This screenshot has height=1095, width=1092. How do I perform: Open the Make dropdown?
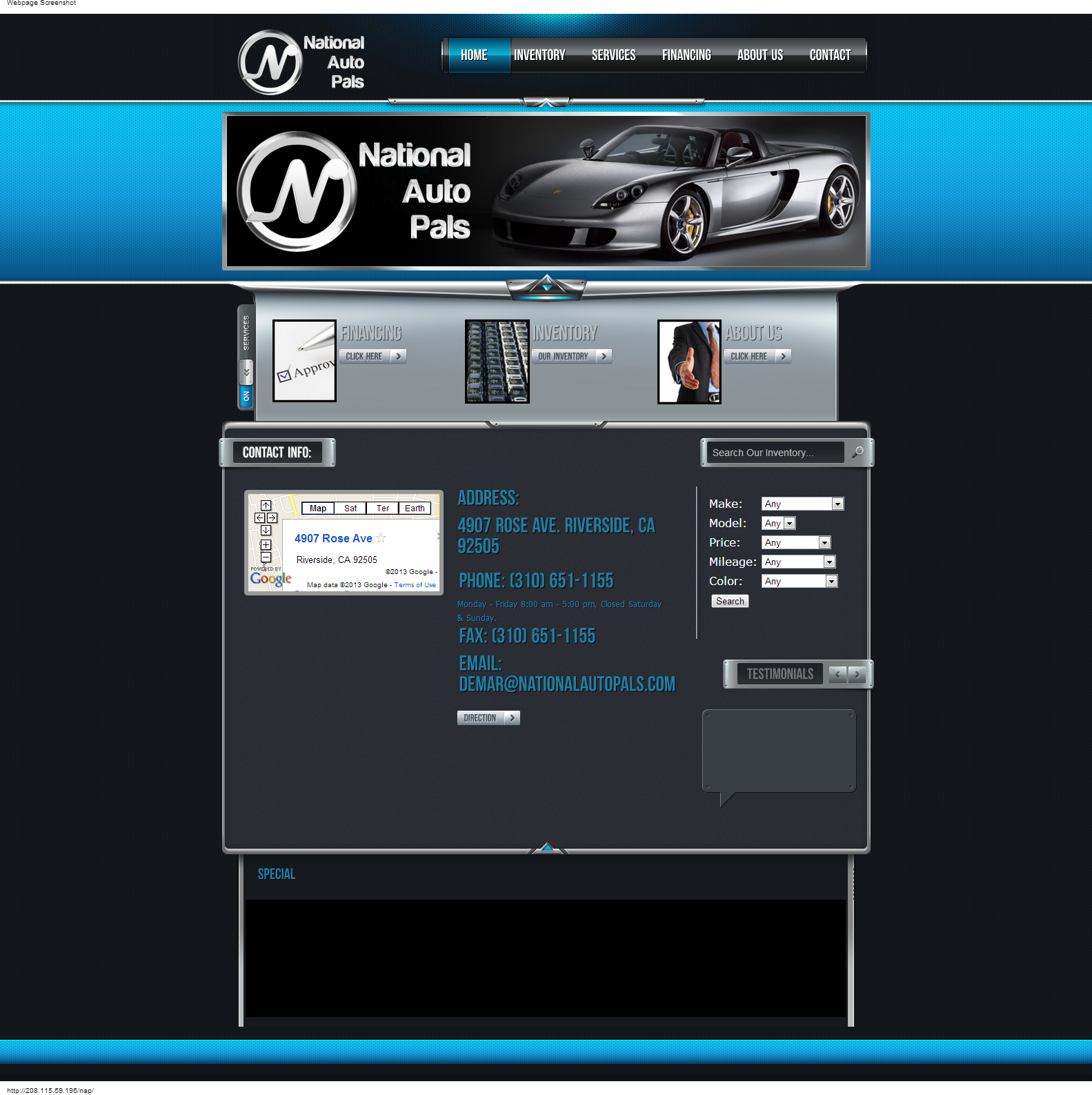802,504
